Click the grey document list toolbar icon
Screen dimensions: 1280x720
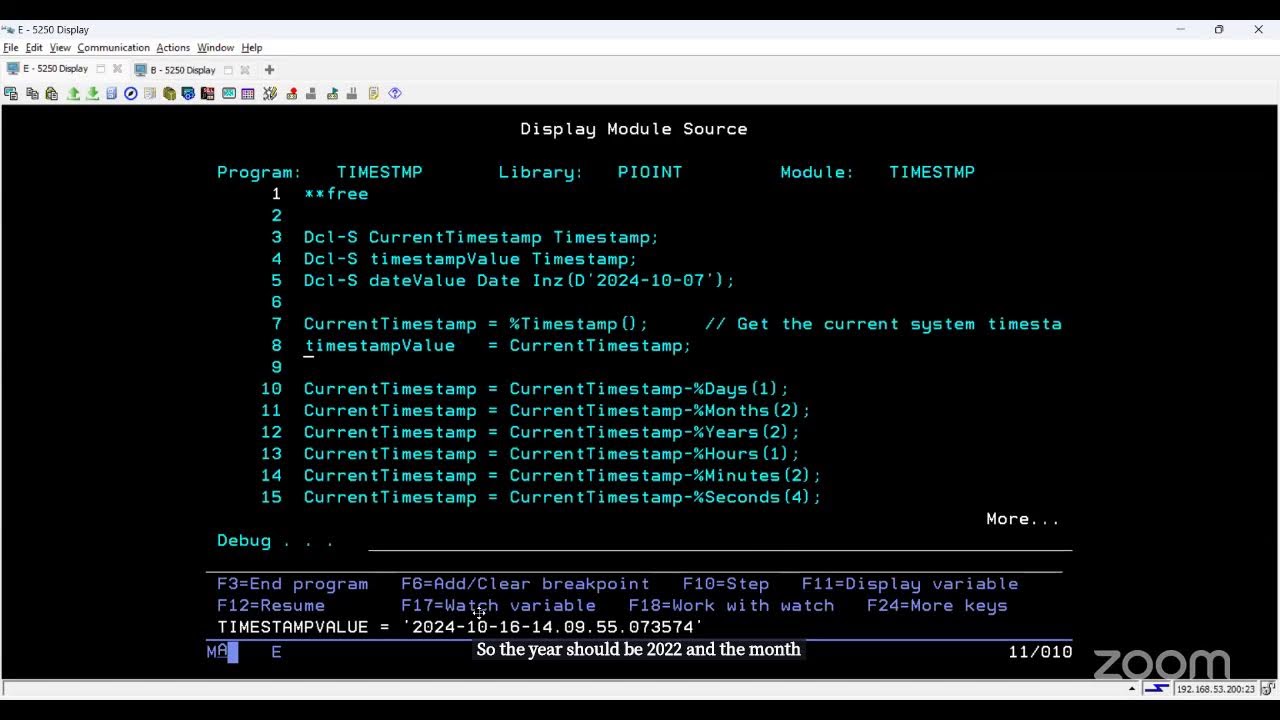click(150, 93)
